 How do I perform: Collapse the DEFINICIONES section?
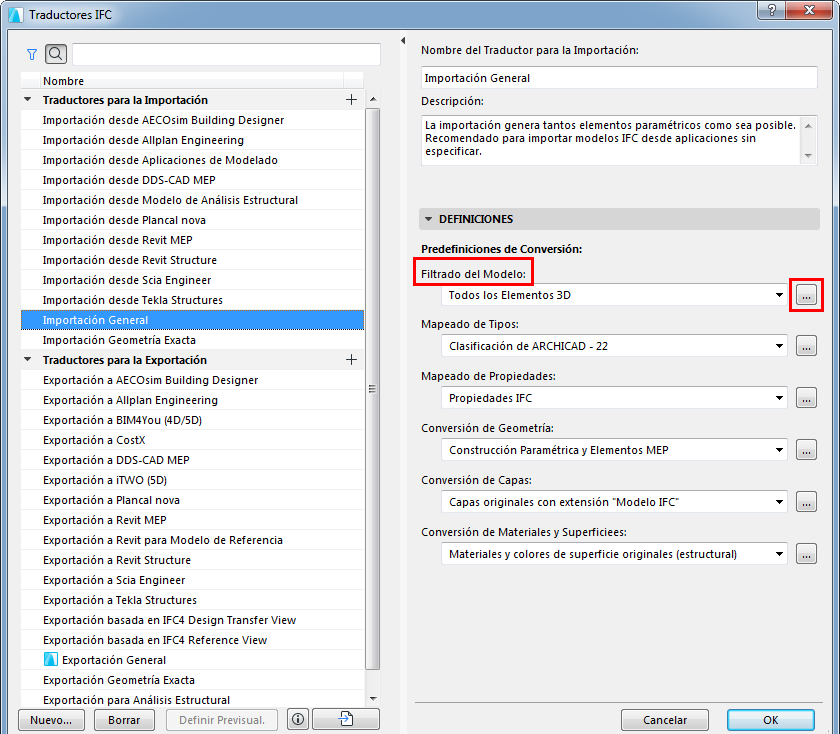point(428,219)
